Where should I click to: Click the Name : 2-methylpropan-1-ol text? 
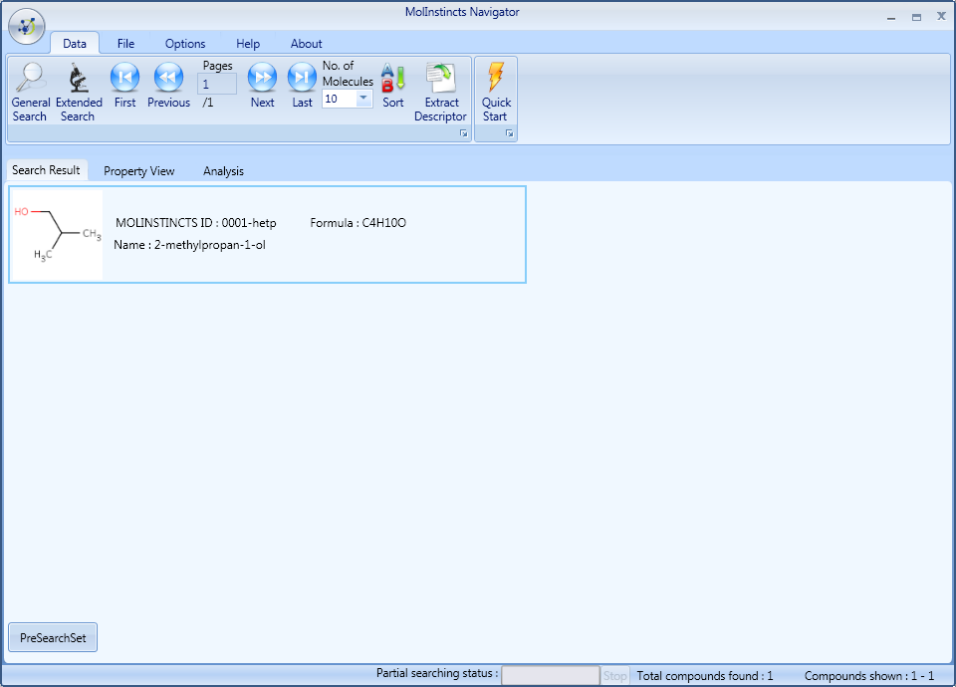click(190, 245)
